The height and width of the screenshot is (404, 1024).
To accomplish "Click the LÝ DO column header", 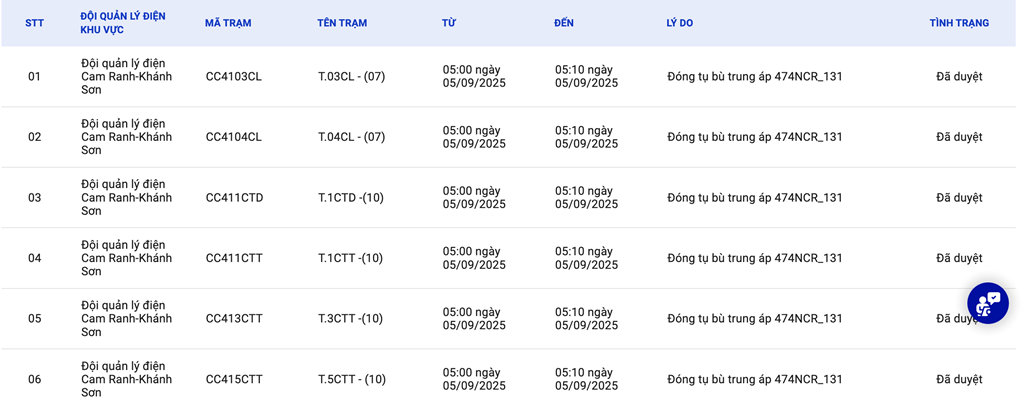I will point(680,23).
